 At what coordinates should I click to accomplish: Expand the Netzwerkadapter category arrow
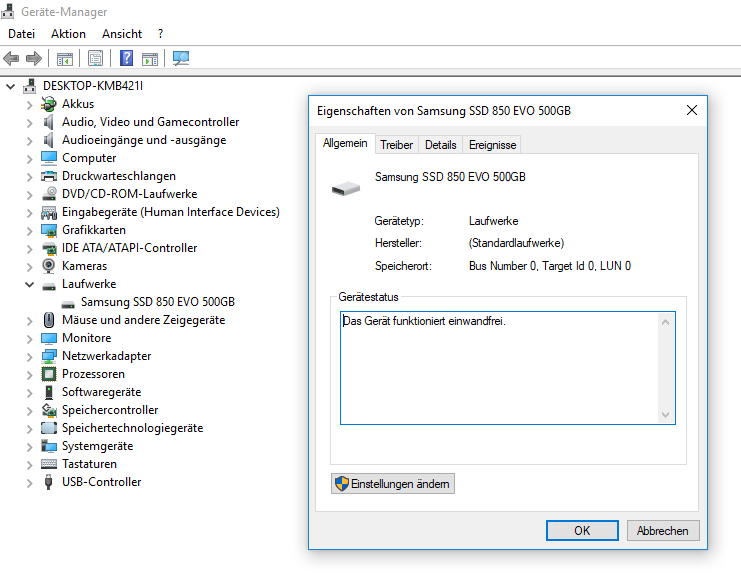29,357
